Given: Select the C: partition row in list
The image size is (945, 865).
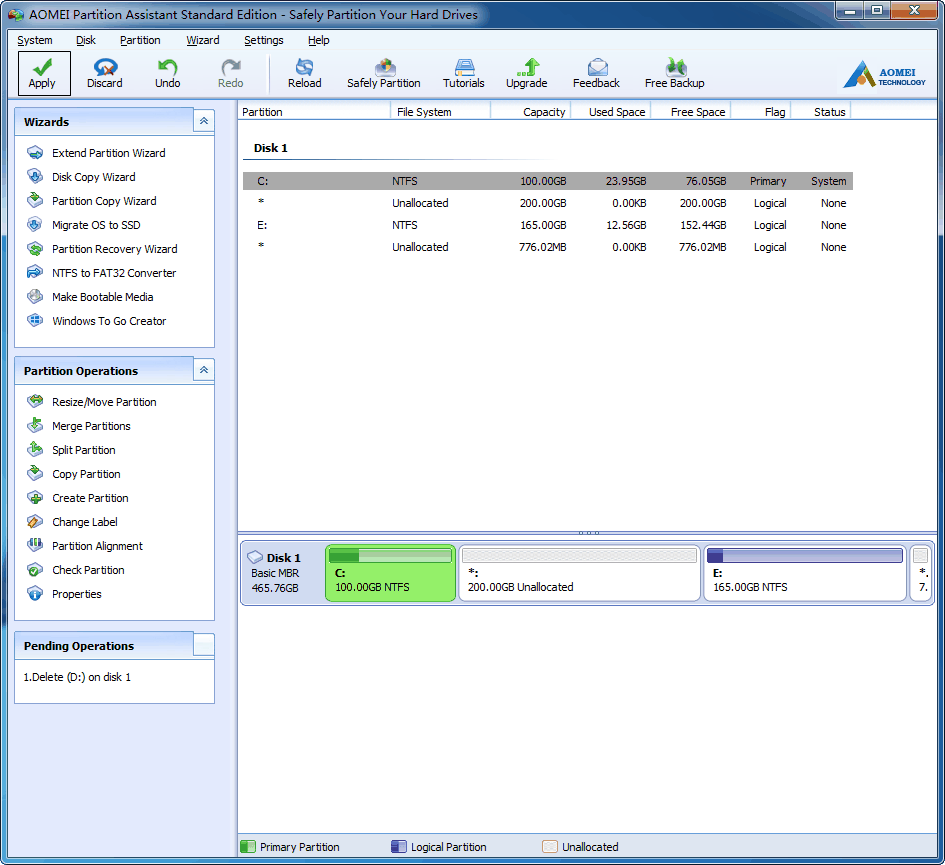Looking at the screenshot, I should pos(548,181).
